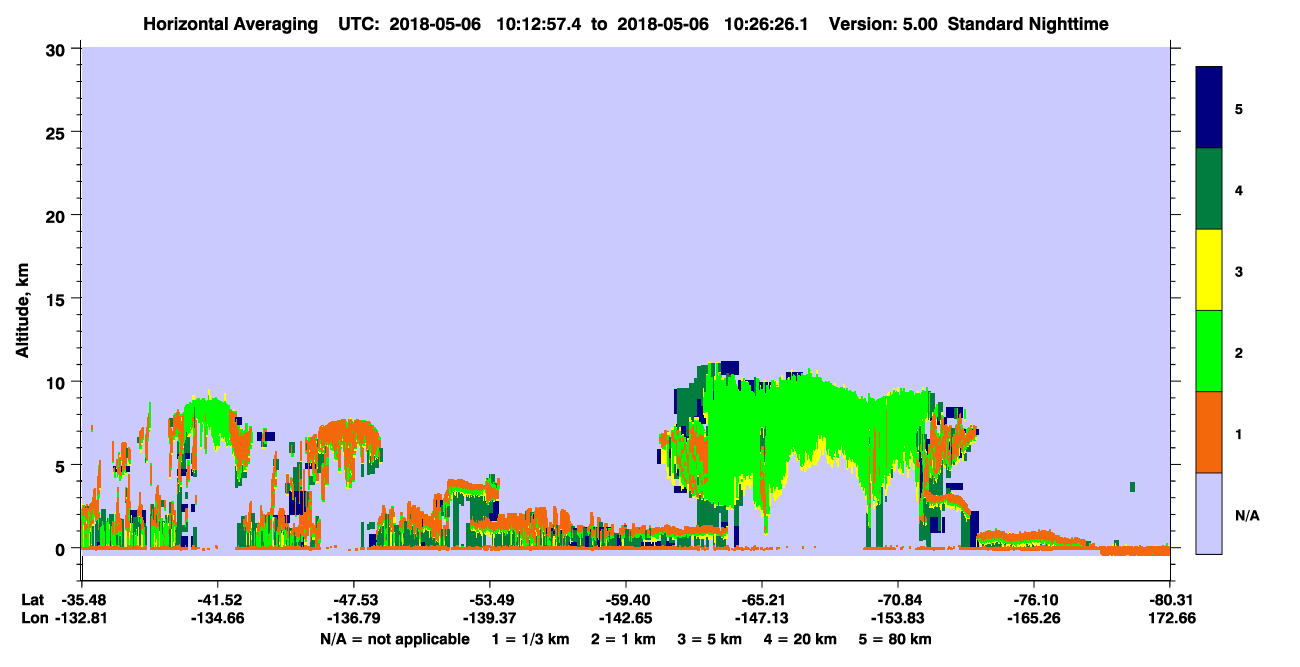Click longitude value -165.26
This screenshot has width=1300, height=667.
point(1033,619)
